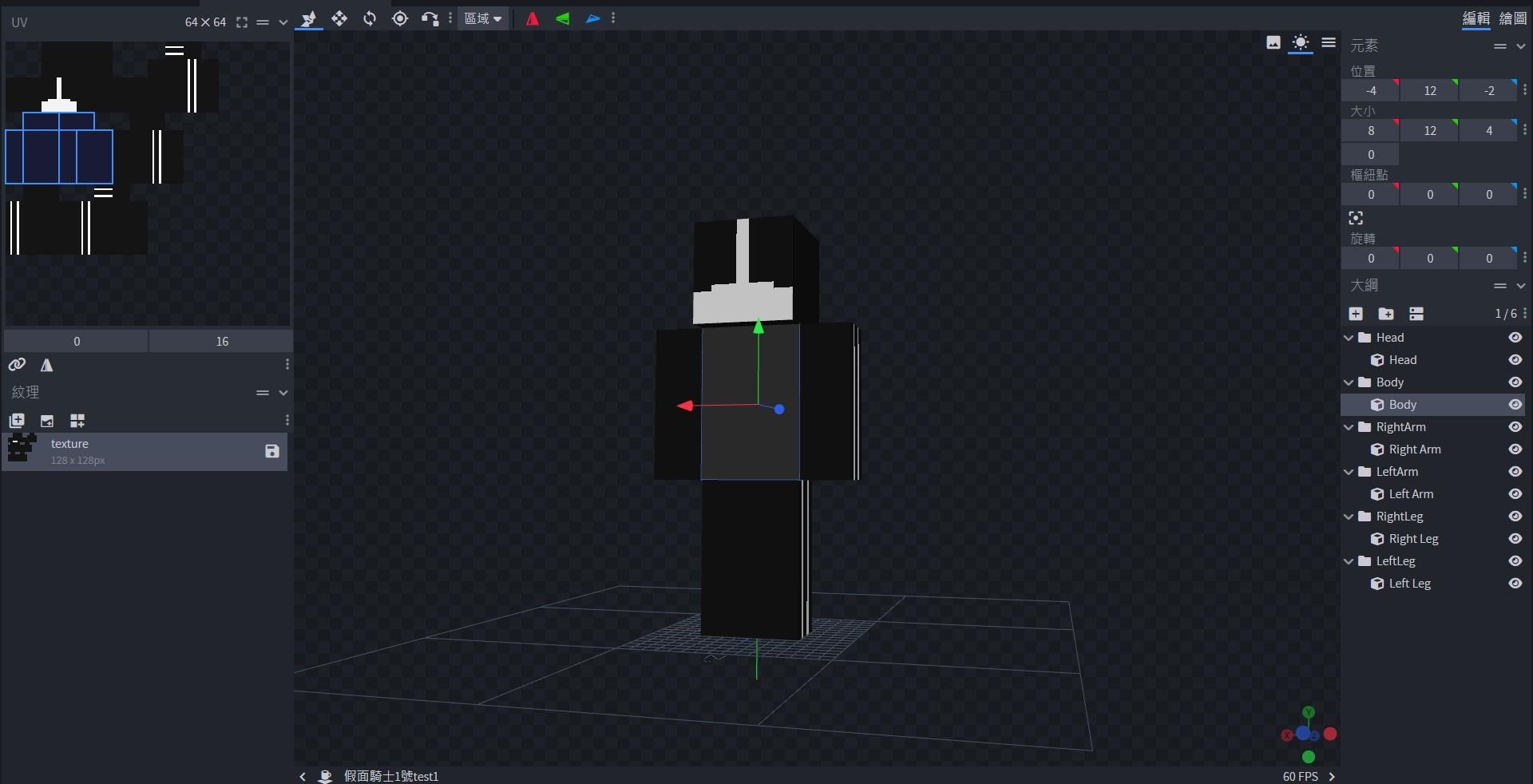Select the Move tool
Viewport: 1533px width, 784px height.
[x=340, y=19]
